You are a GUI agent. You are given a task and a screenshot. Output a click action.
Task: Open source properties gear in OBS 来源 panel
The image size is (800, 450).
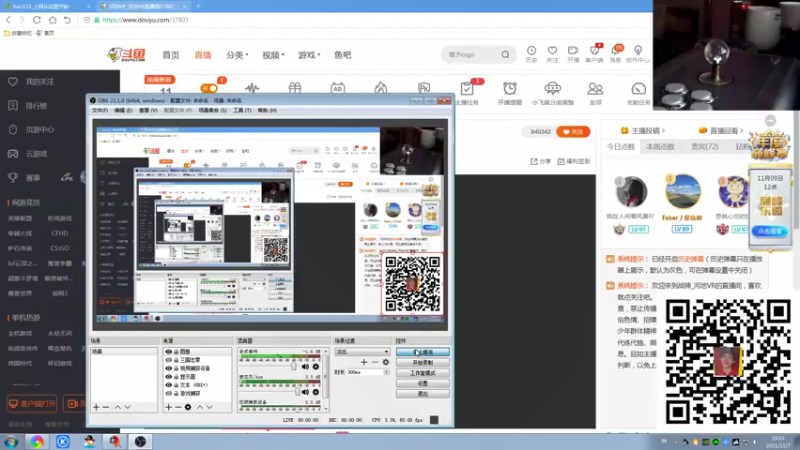pyautogui.click(x=188, y=407)
